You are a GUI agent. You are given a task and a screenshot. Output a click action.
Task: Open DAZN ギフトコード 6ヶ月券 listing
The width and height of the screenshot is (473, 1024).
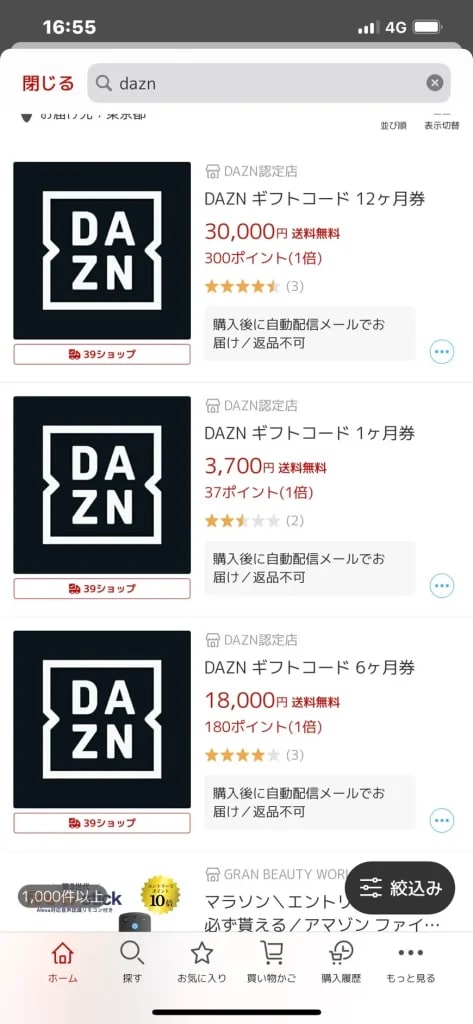[x=310, y=667]
